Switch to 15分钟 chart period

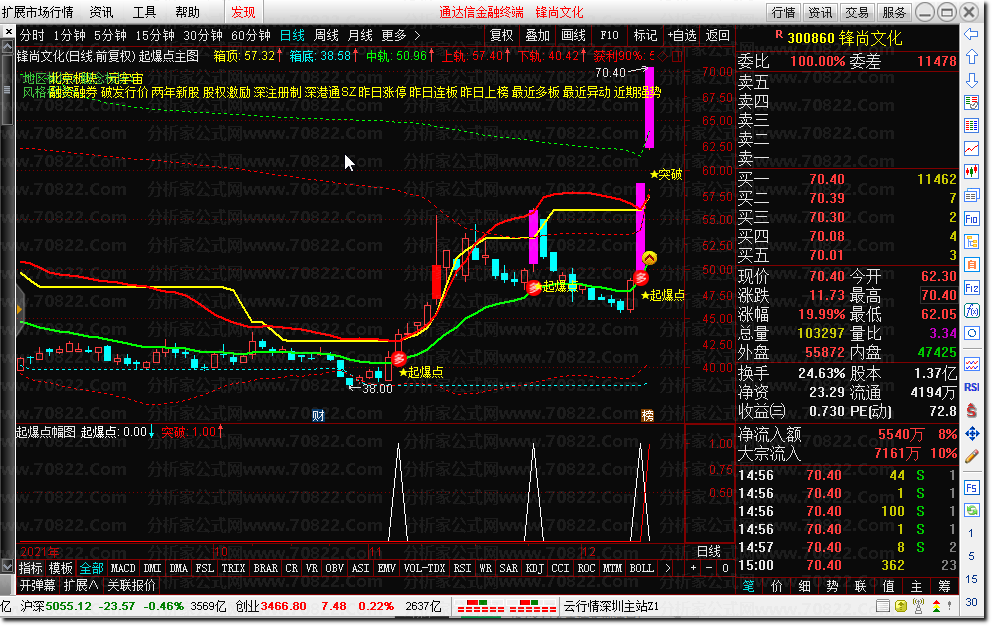point(155,35)
